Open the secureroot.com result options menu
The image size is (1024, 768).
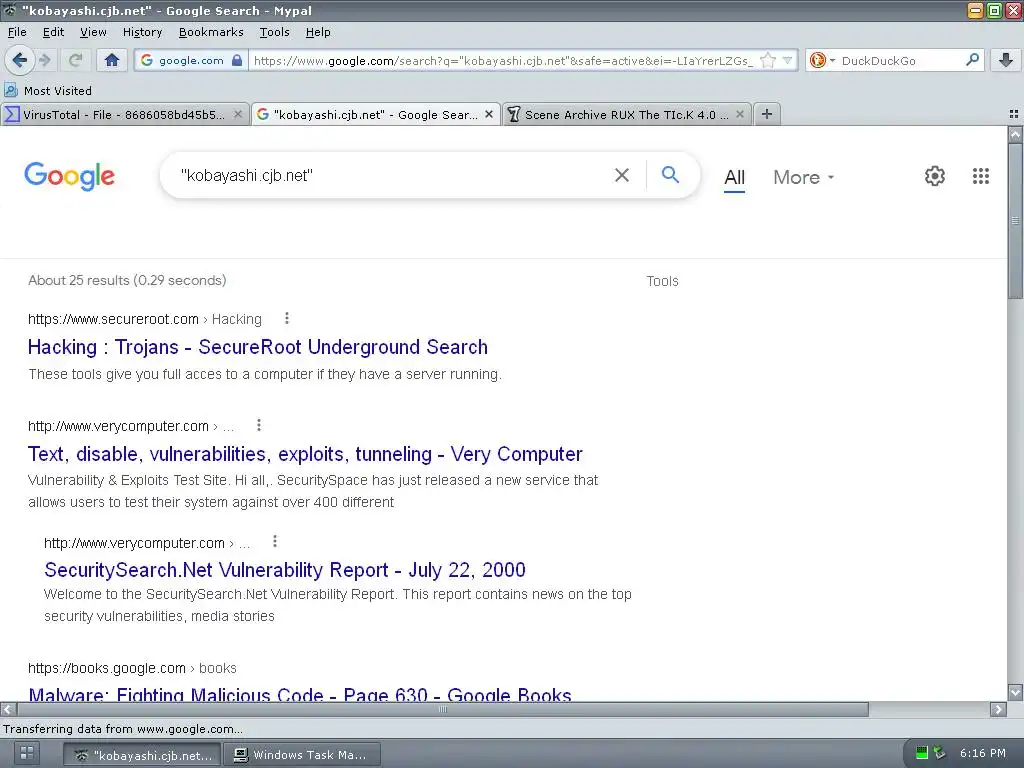tap(287, 318)
